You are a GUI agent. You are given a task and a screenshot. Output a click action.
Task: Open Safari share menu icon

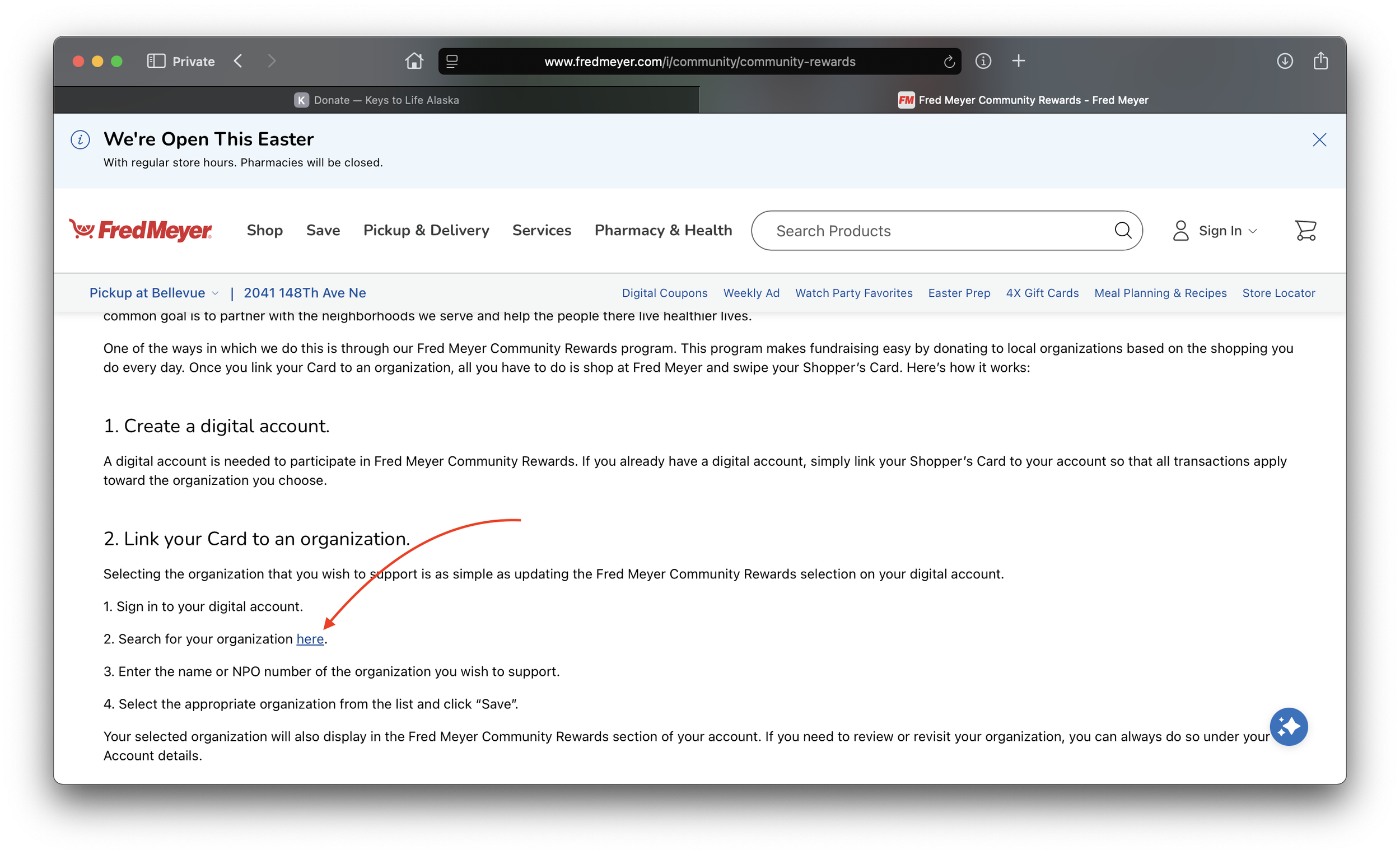click(x=1320, y=61)
